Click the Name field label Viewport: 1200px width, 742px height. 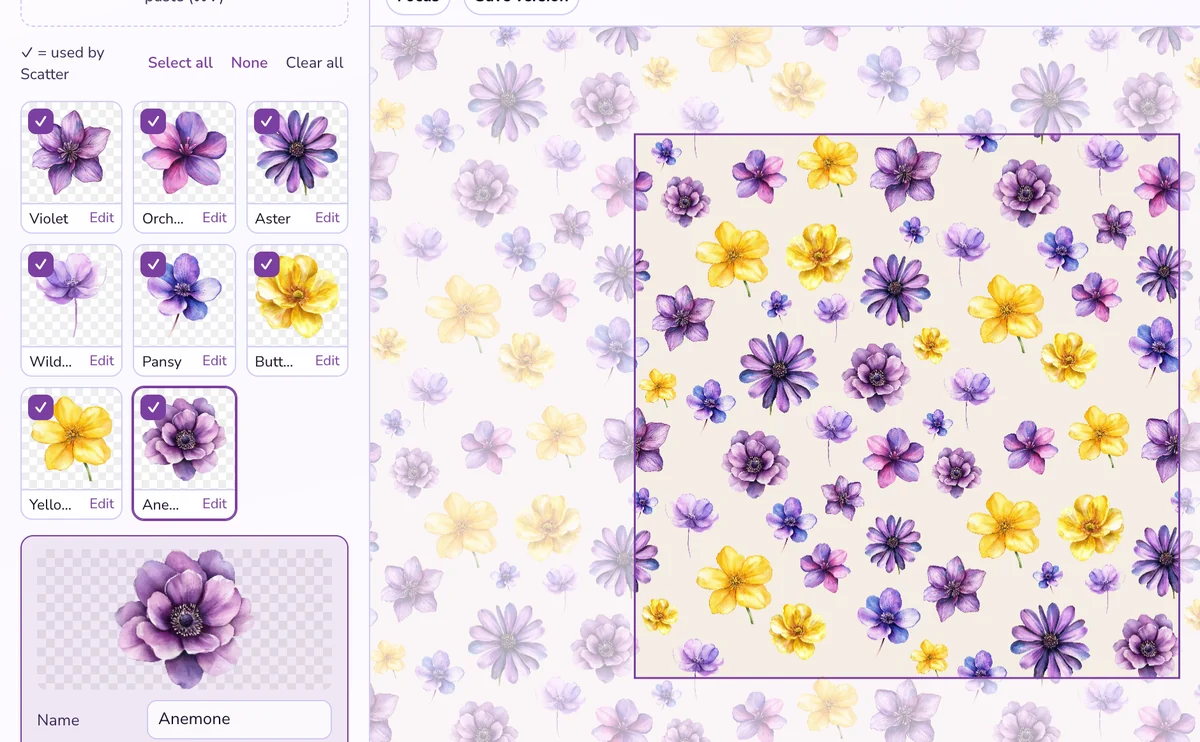coord(58,720)
